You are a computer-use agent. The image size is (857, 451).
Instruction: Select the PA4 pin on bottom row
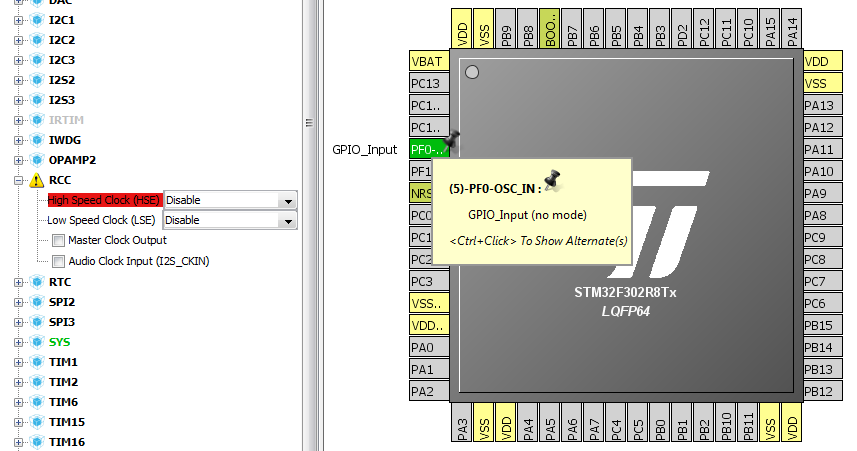(x=527, y=422)
